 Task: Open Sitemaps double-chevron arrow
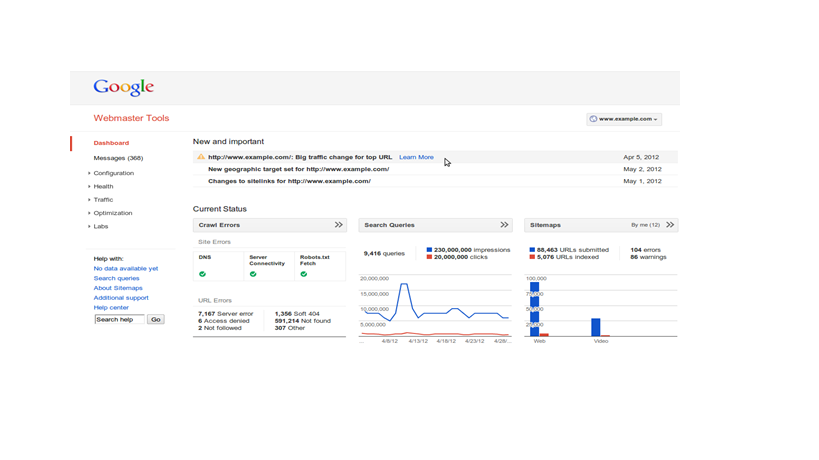(x=670, y=225)
